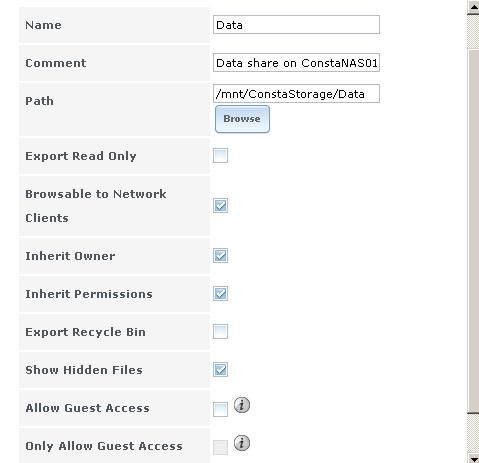Focus the Name field containing Data
The image size is (479, 463).
point(296,25)
